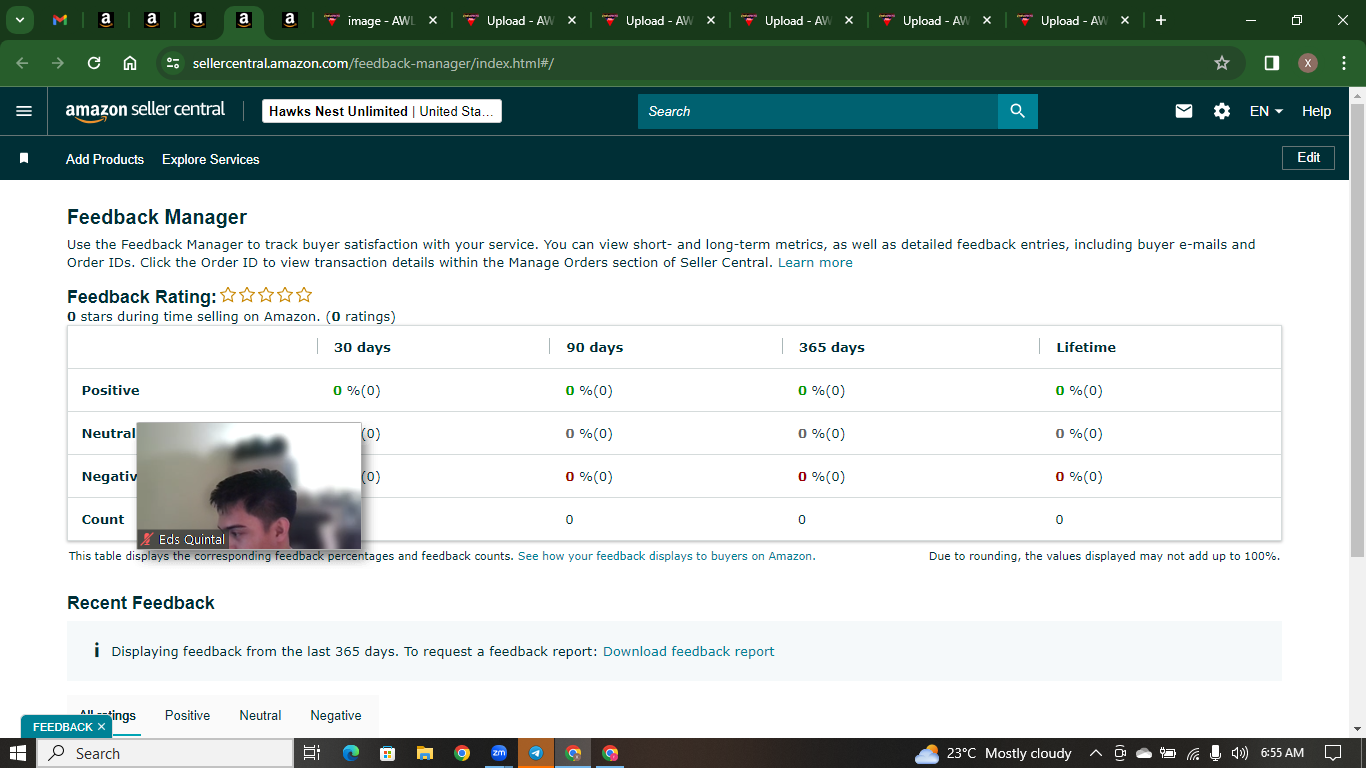This screenshot has width=1366, height=768.
Task: Bookmark this page with the star icon
Action: [1222, 63]
